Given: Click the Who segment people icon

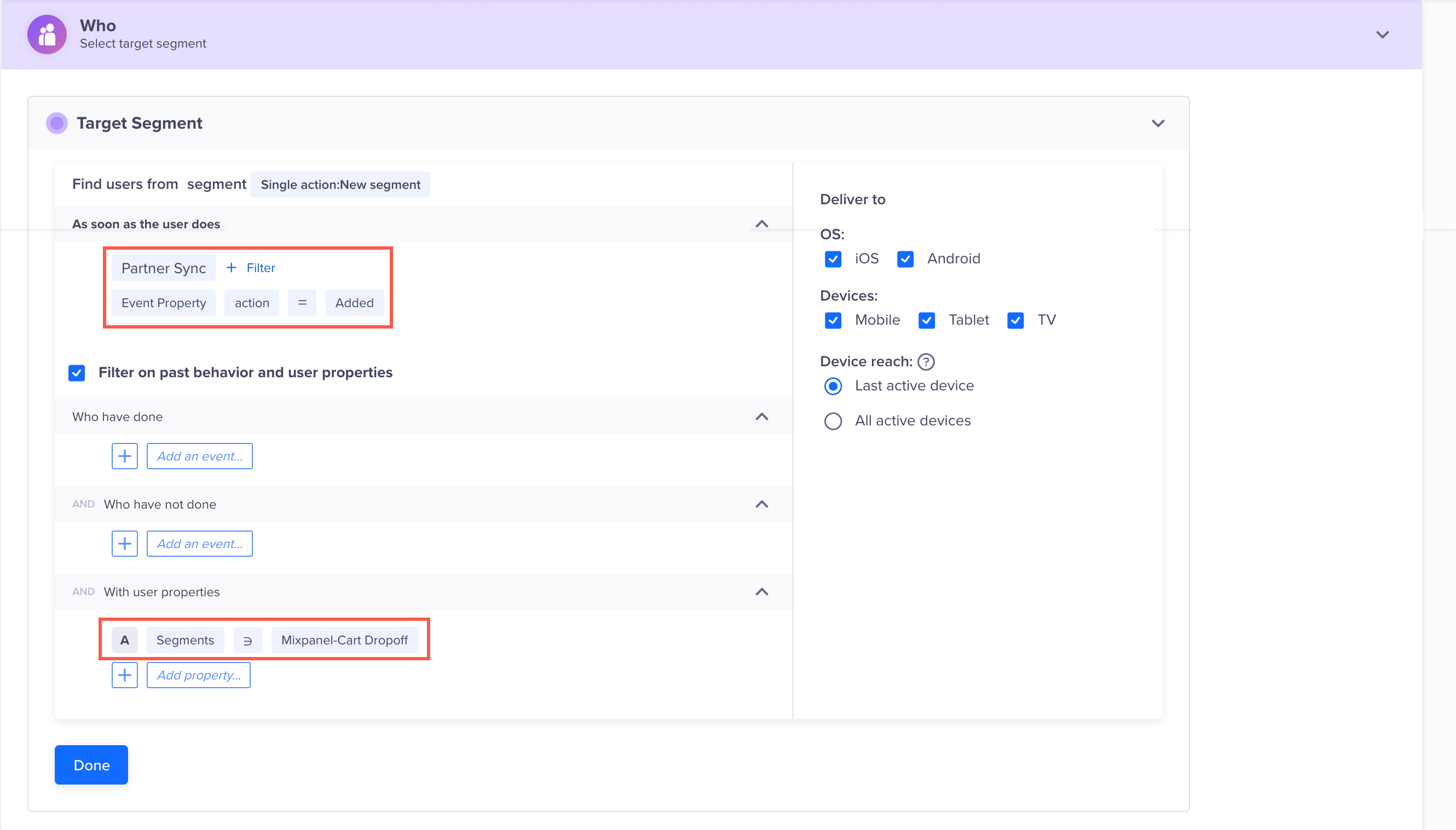Looking at the screenshot, I should 47,34.
